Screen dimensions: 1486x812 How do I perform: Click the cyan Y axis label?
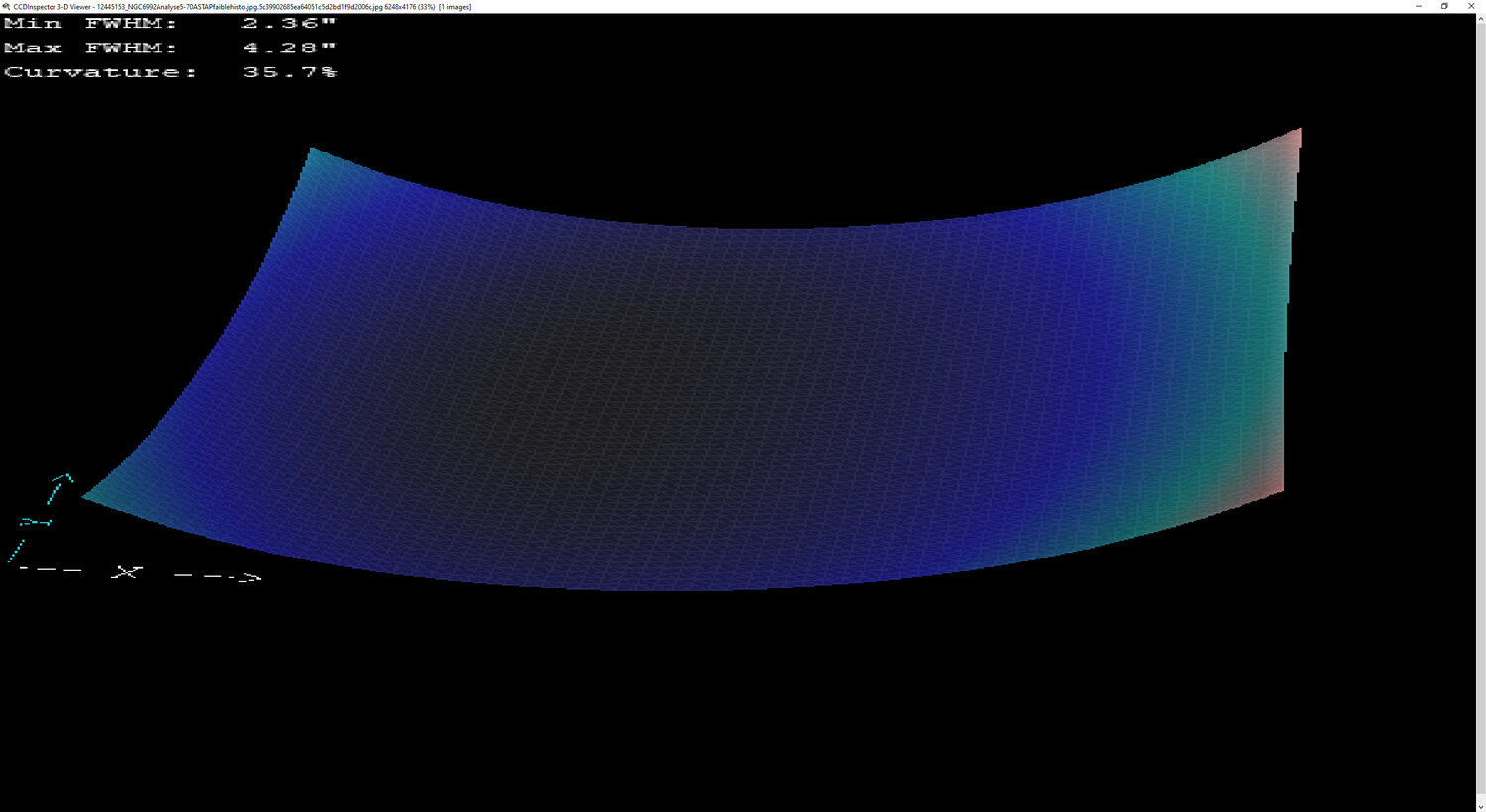36,521
